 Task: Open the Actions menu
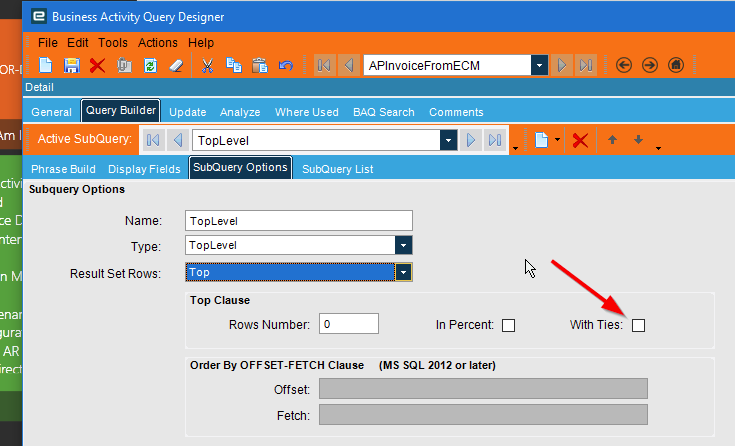(158, 43)
